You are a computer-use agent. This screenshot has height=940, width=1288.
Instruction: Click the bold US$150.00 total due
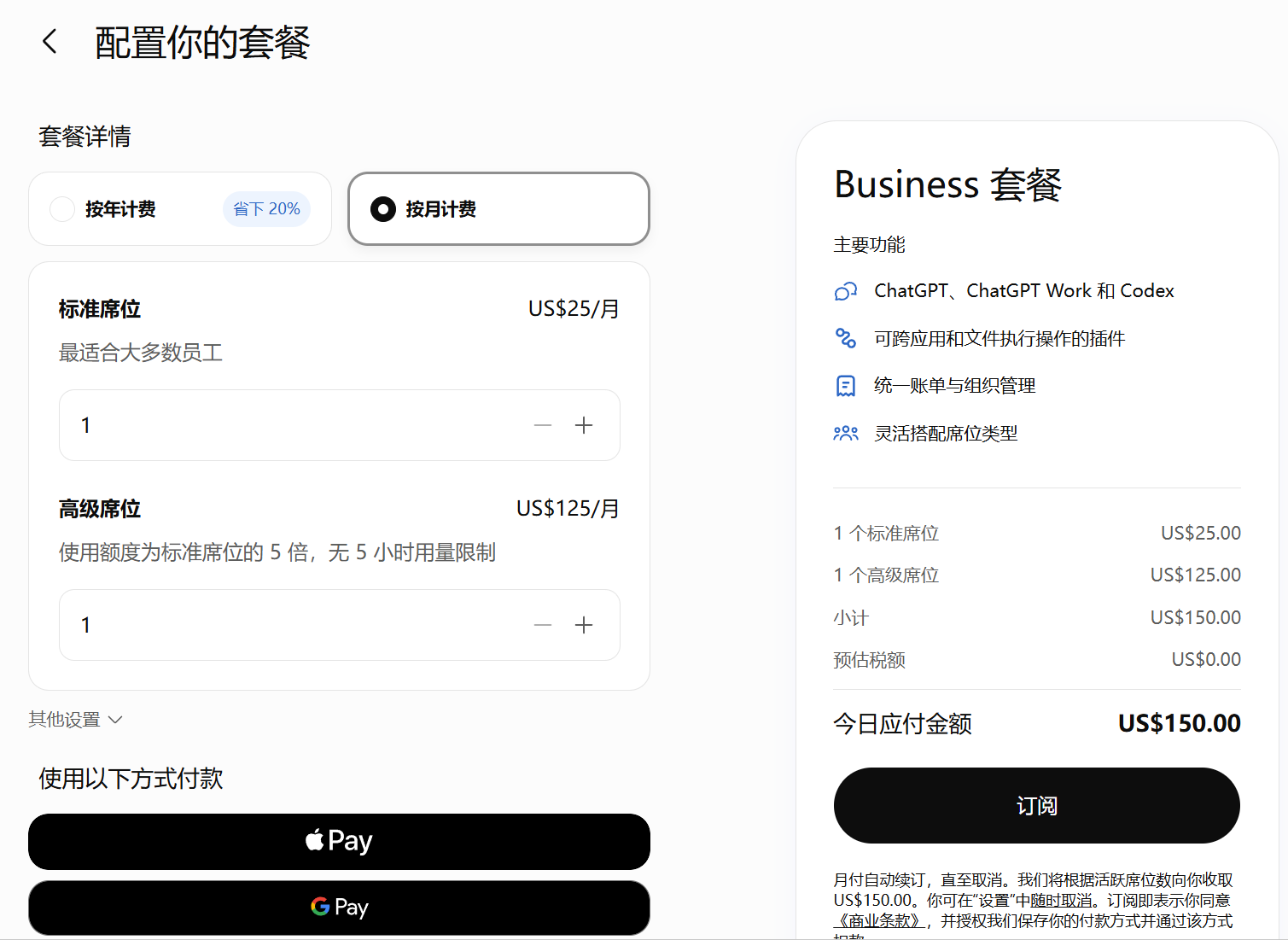tap(1180, 723)
